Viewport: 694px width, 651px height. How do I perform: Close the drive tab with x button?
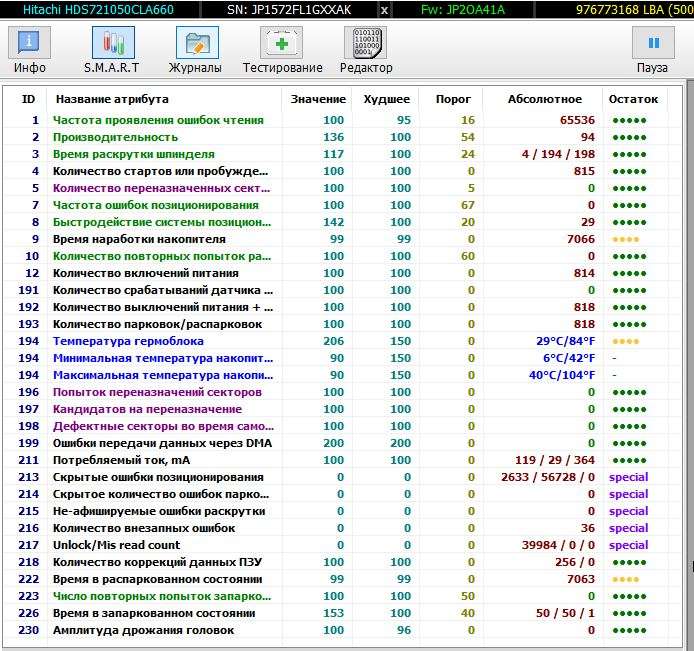[x=385, y=10]
